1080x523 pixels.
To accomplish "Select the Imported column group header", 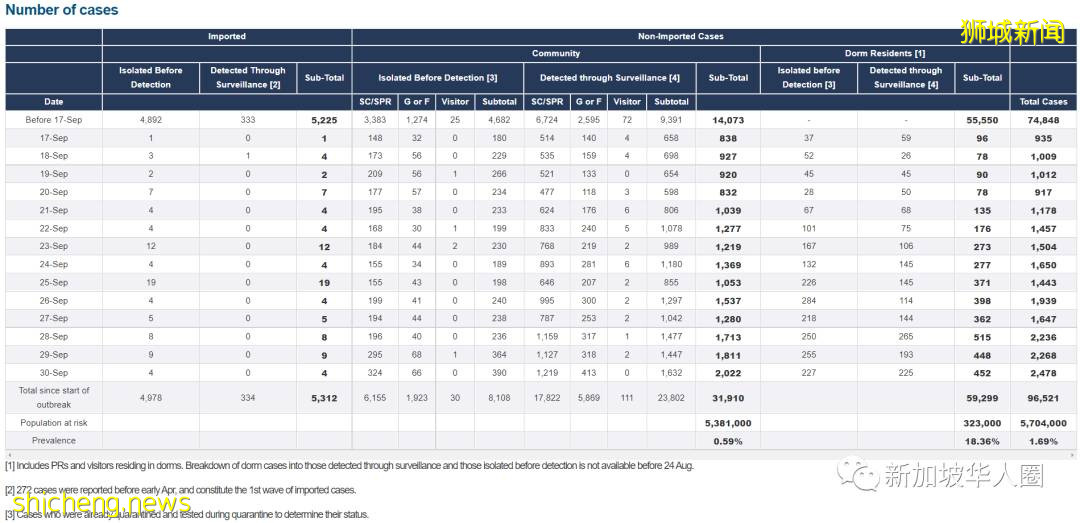I will pyautogui.click(x=227, y=37).
